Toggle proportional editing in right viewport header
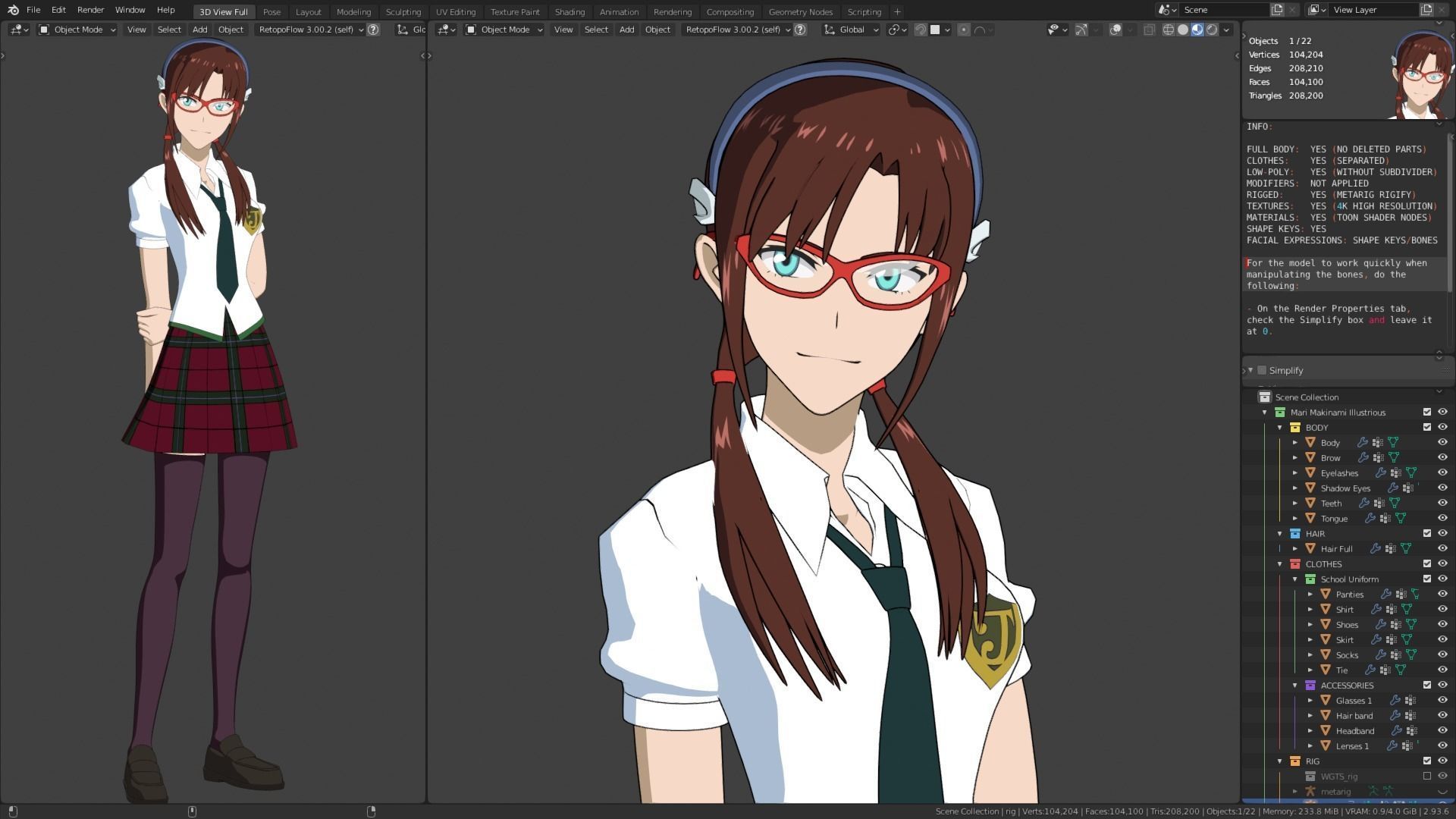 963,30
